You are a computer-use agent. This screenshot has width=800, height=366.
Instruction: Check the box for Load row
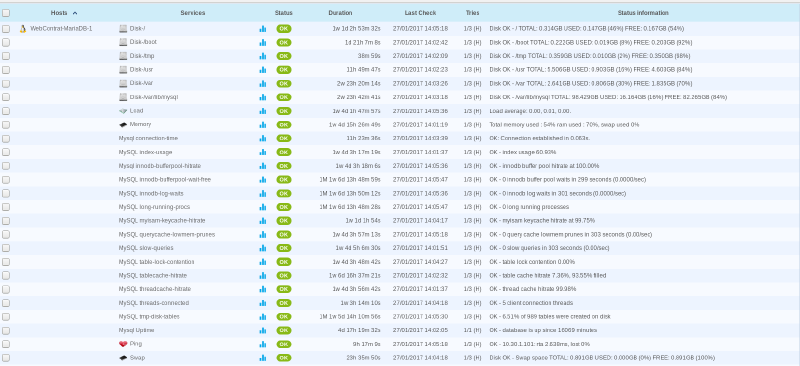6,111
